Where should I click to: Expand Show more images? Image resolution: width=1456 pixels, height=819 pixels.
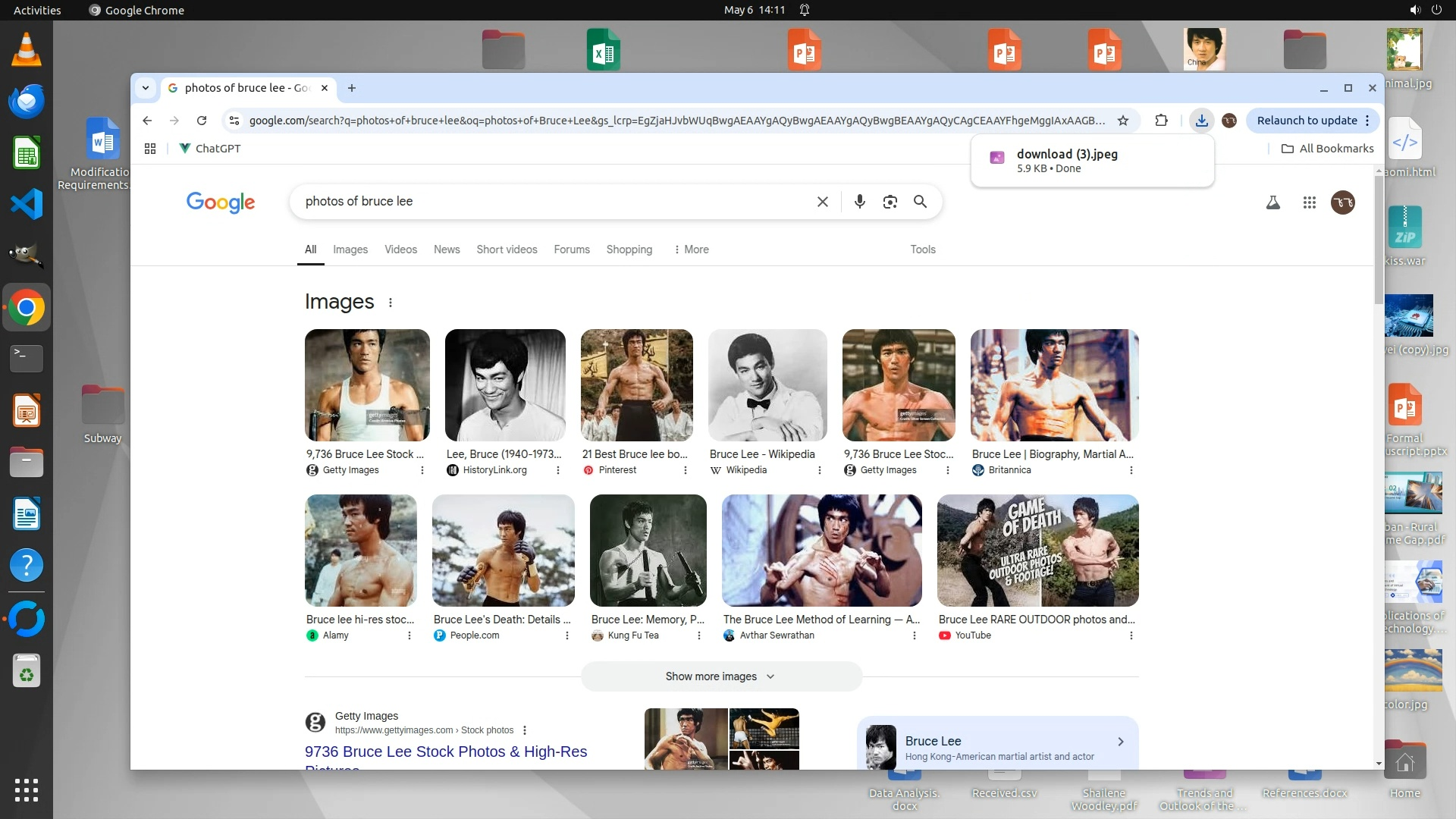click(720, 676)
